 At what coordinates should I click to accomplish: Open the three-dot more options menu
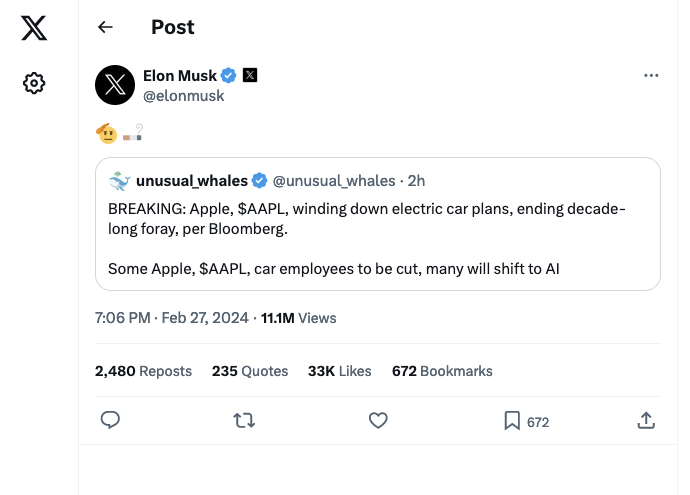pos(651,76)
